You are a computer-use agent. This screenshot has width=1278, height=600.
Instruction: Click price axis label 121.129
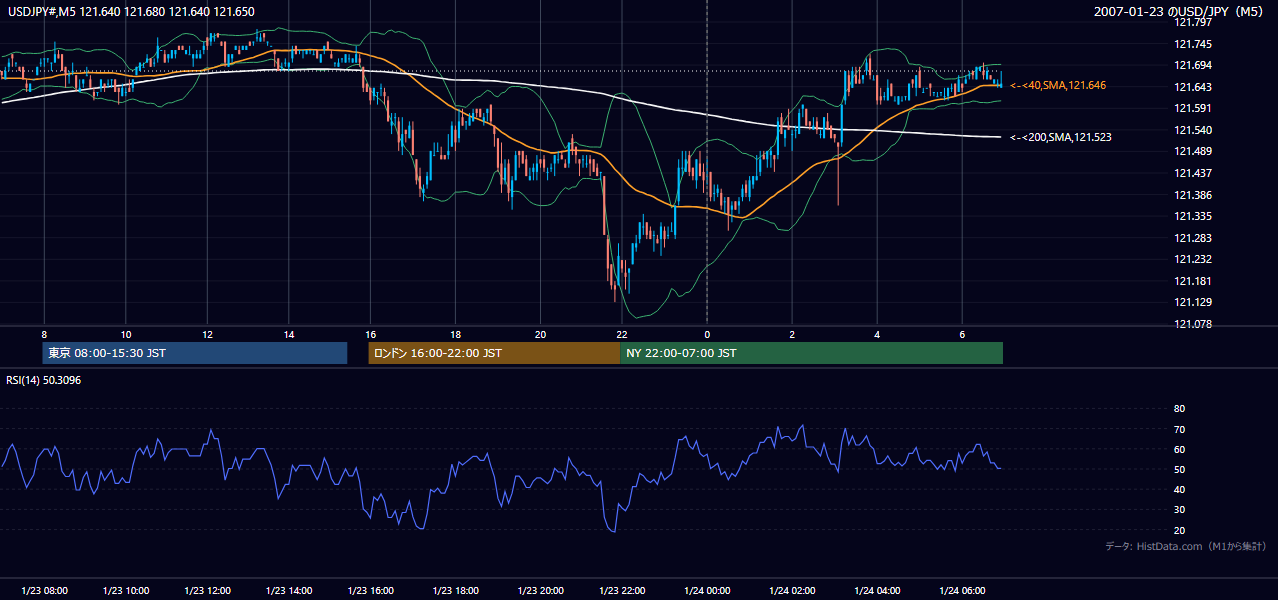pyautogui.click(x=1192, y=302)
